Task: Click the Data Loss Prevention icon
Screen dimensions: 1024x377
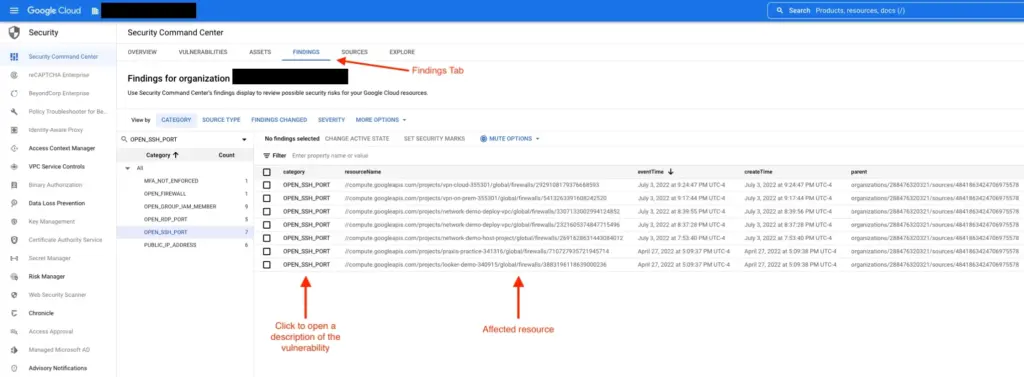Action: pos(14,203)
